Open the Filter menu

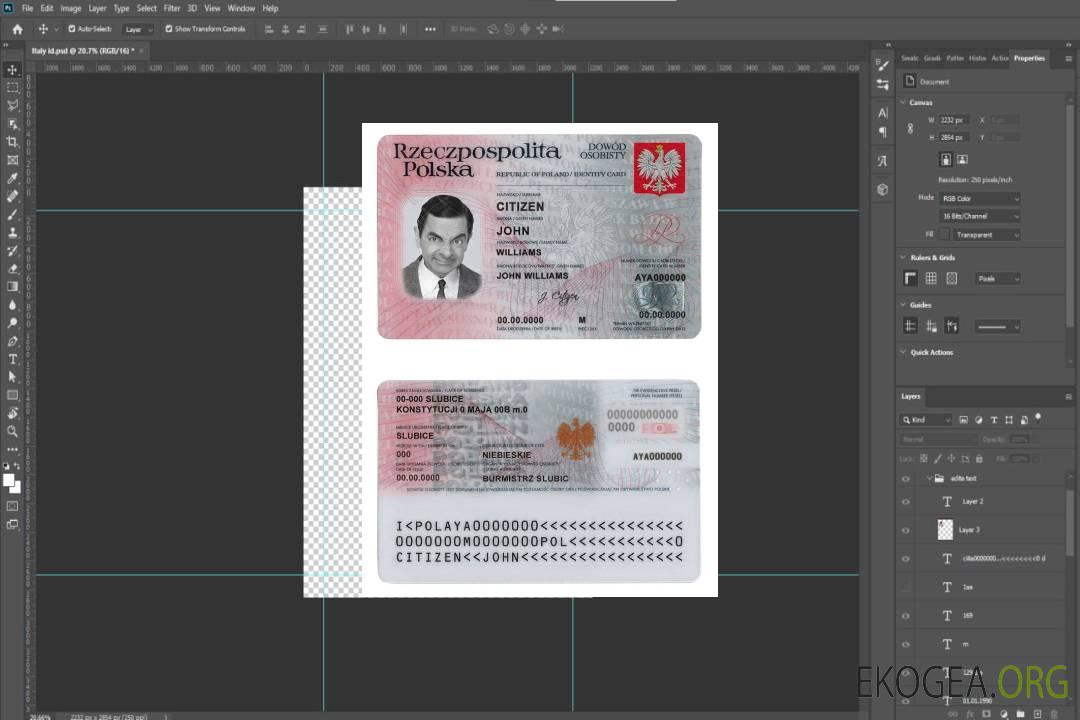coord(172,8)
